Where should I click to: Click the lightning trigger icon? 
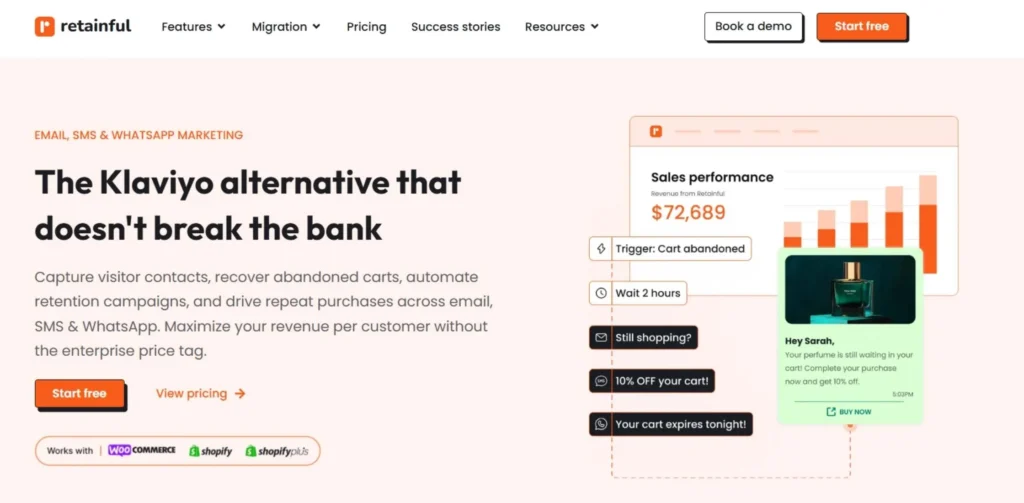[x=601, y=249]
